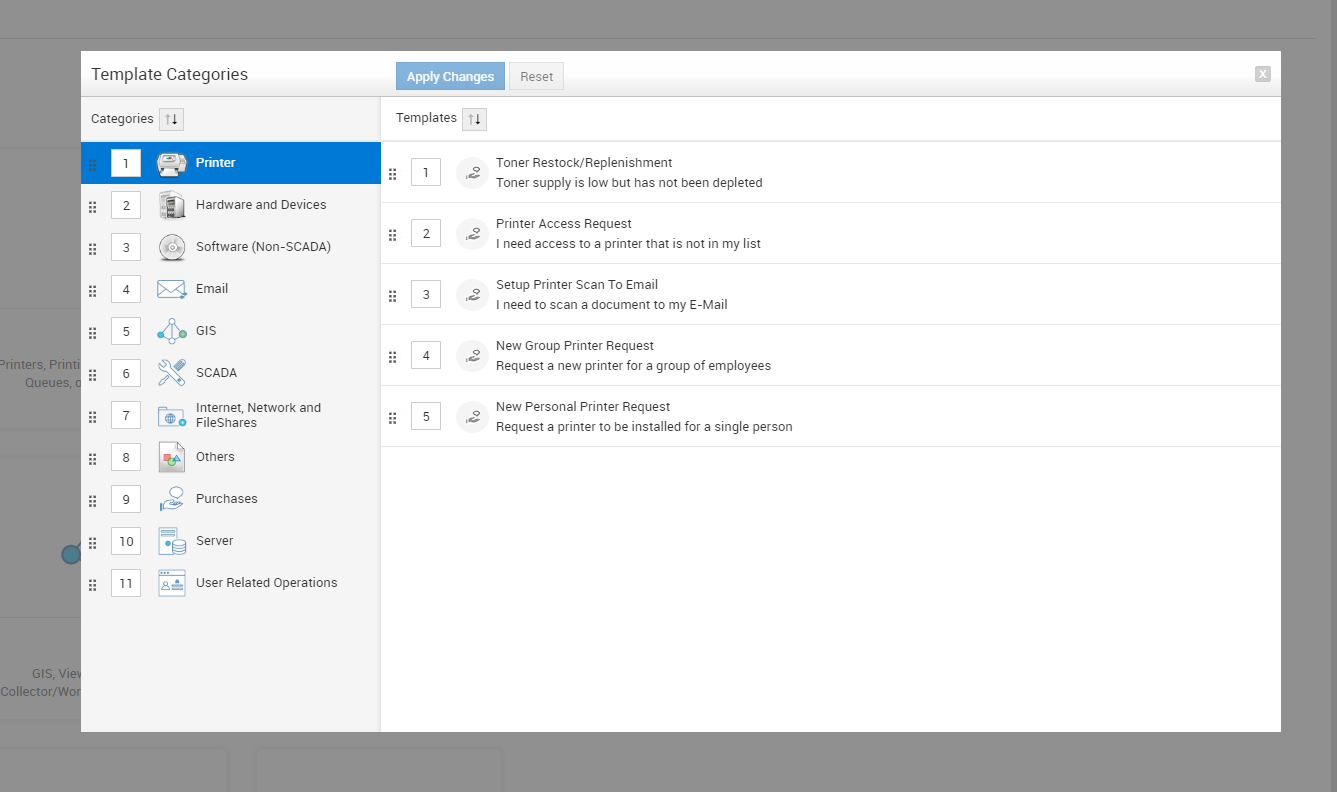
Task: Click order number field of Purchases category
Action: pos(126,499)
